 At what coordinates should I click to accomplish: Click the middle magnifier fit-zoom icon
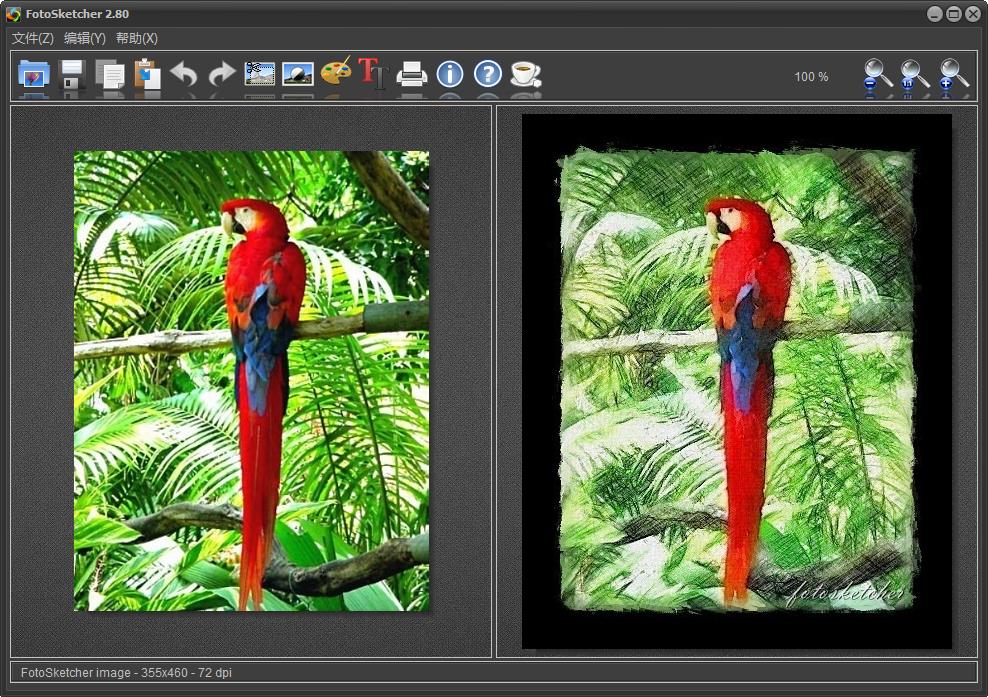tap(915, 76)
